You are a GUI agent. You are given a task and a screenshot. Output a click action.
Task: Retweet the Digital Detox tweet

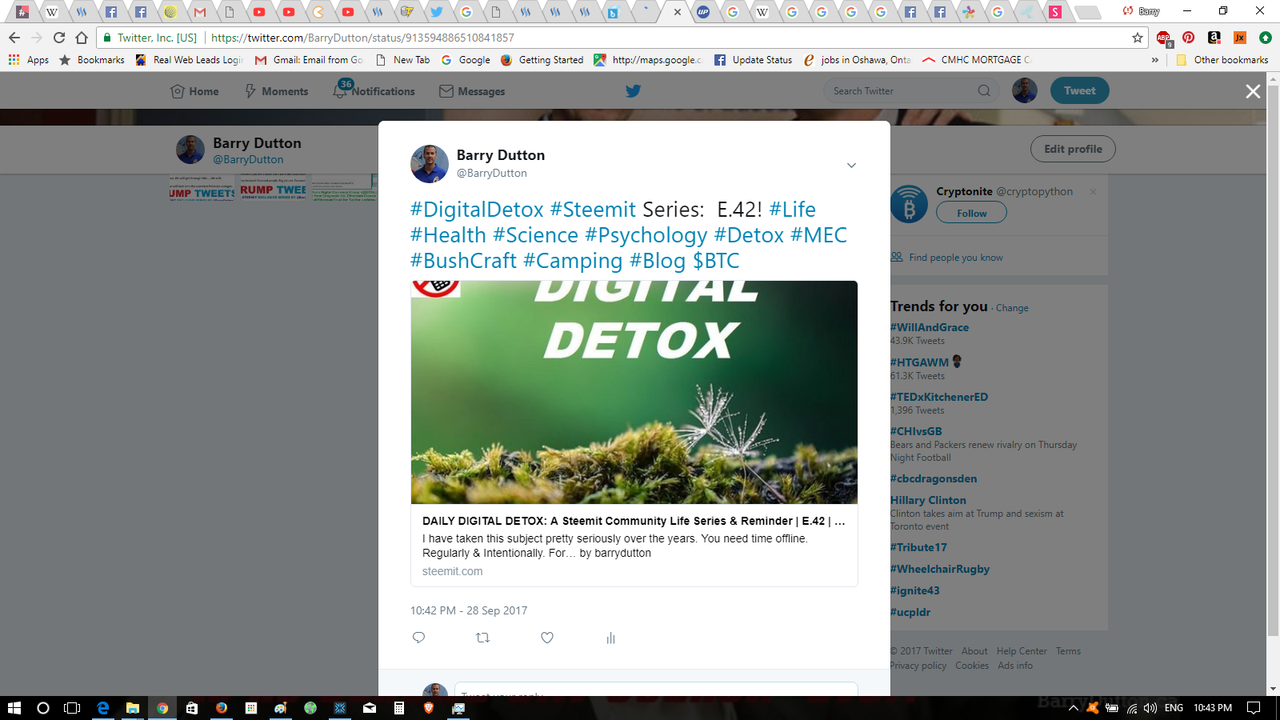click(483, 638)
